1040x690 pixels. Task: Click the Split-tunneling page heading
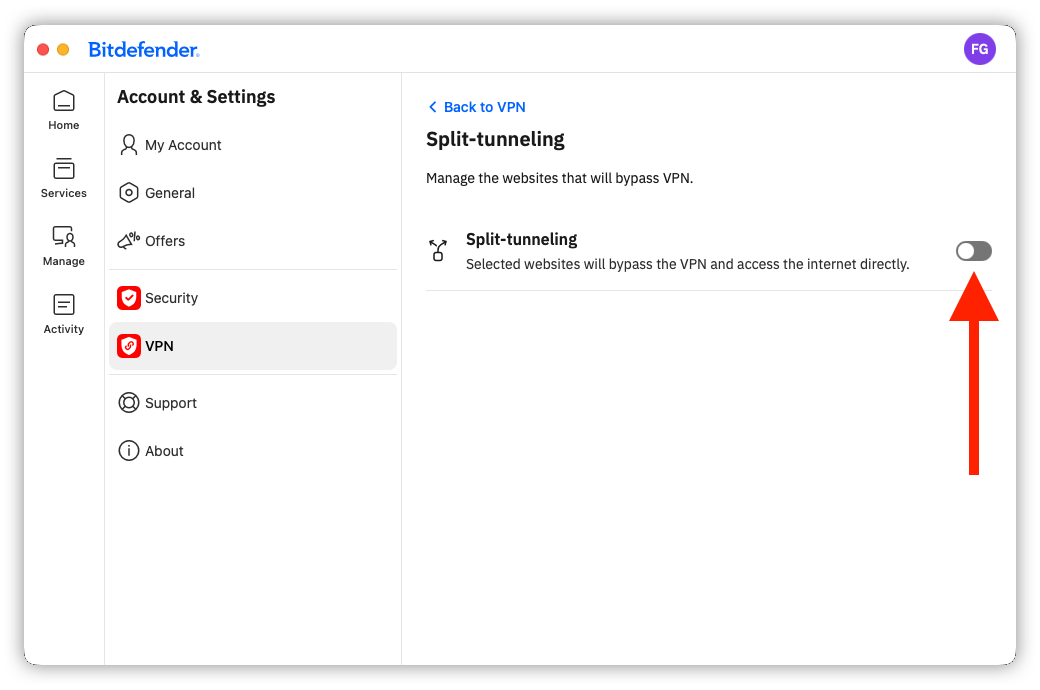pos(495,139)
